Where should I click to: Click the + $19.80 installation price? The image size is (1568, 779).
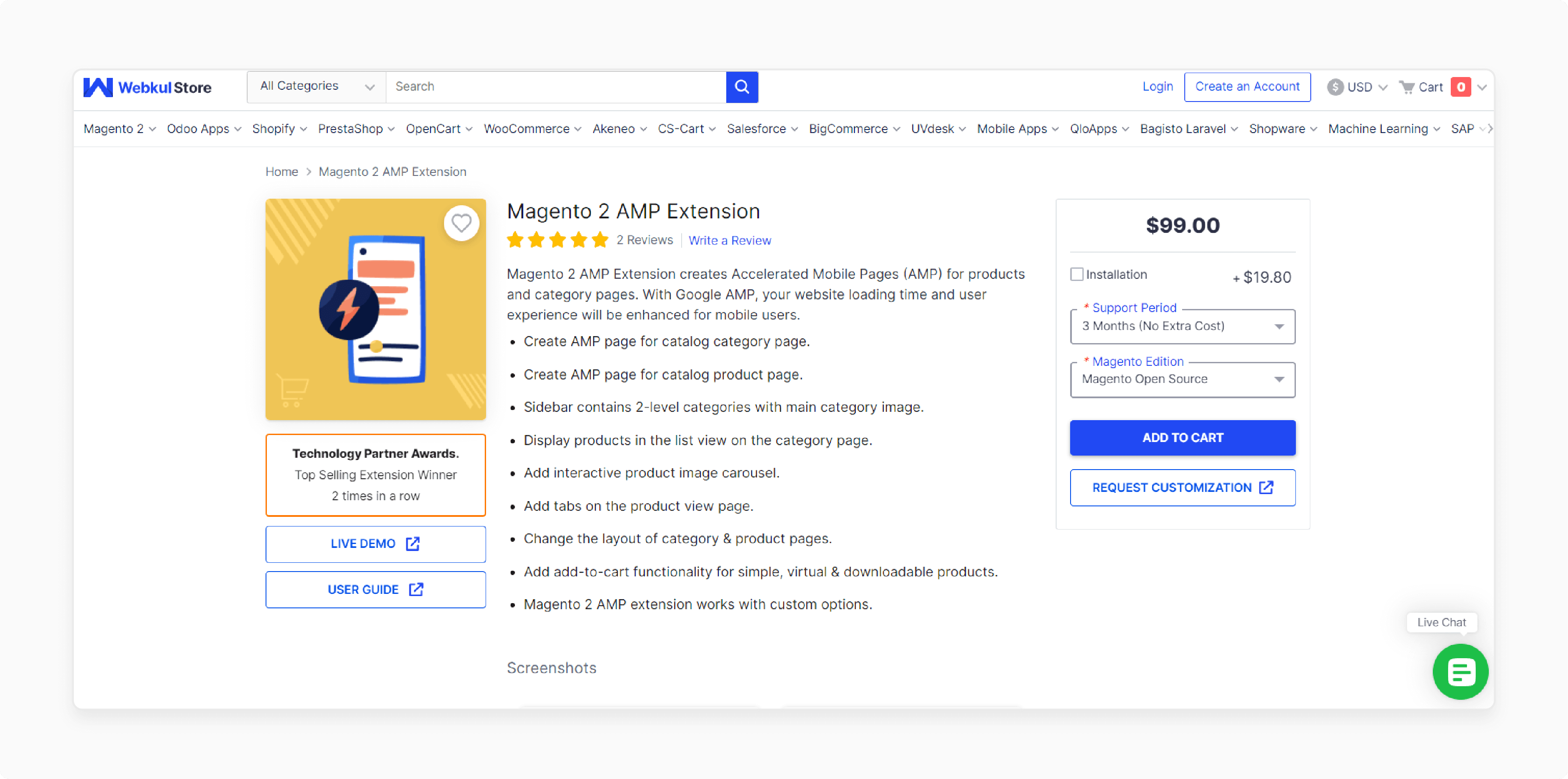click(1262, 277)
